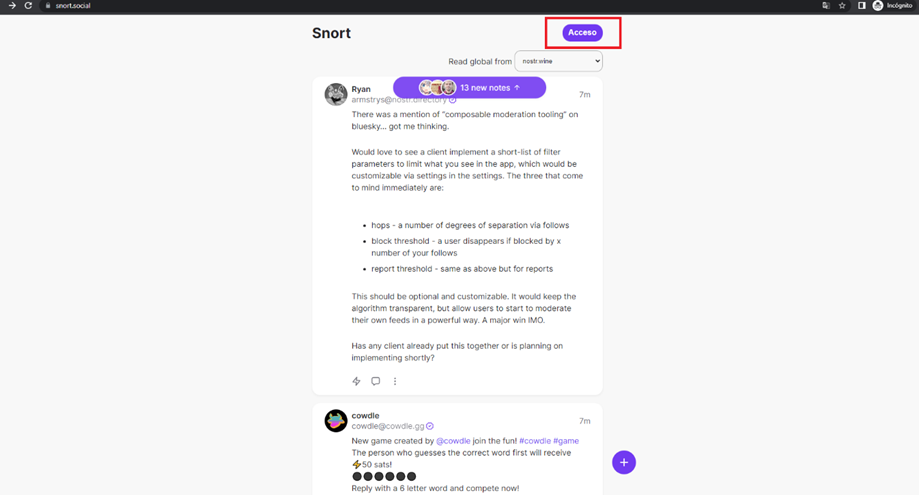The height and width of the screenshot is (495, 919).
Task: Open the #cowdle hashtag
Action: [x=535, y=441]
